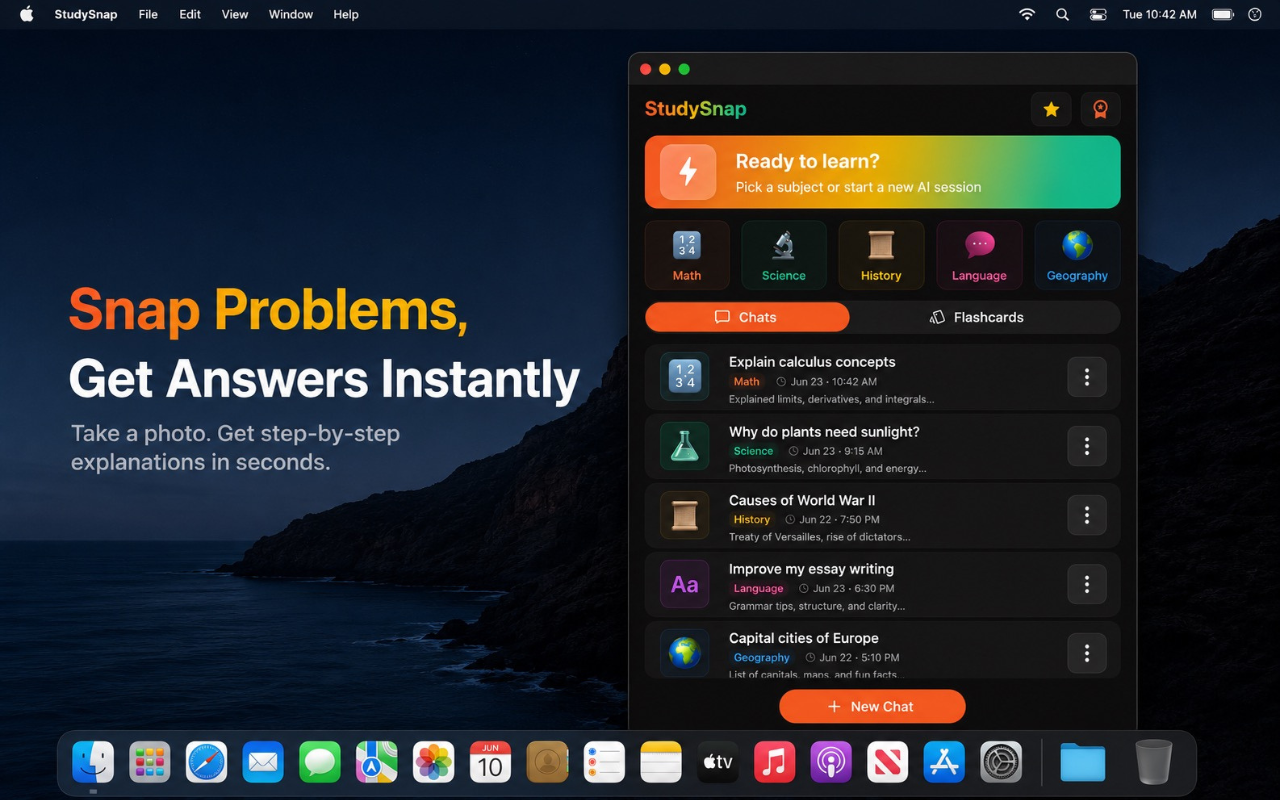1280x800 pixels.
Task: Open the star favorites button
Action: 1051,109
